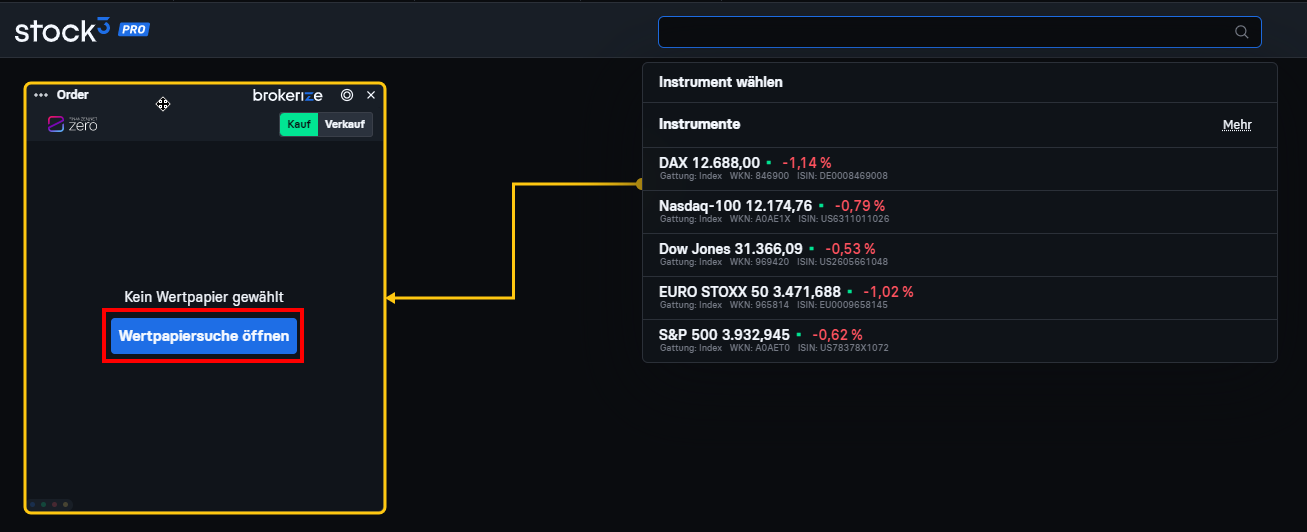Click the Nasdaq-100 ISIN US6311011026
The image size is (1307, 532).
(844, 219)
